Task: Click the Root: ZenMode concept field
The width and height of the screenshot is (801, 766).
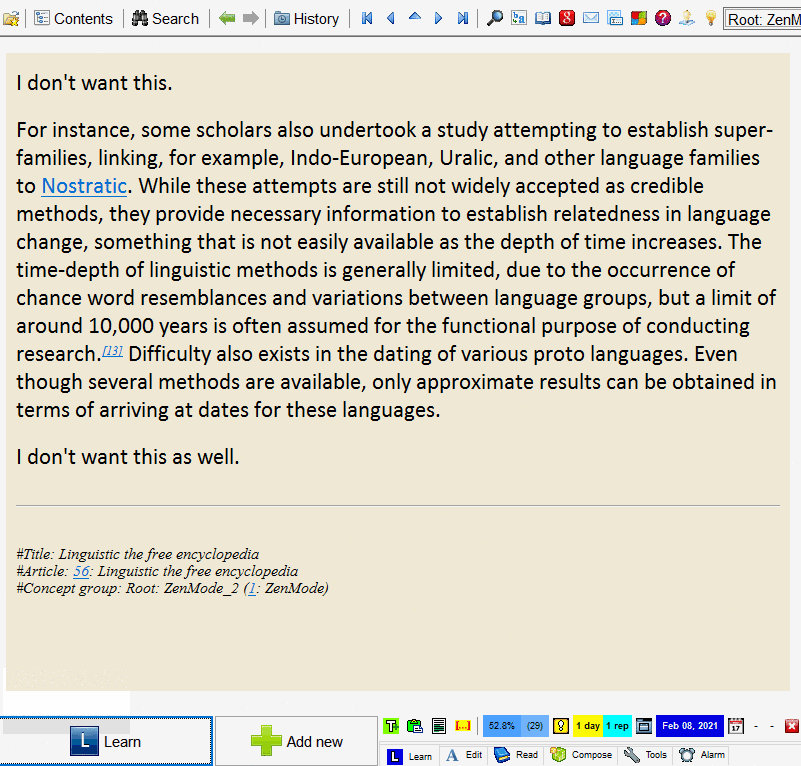Action: click(x=762, y=19)
